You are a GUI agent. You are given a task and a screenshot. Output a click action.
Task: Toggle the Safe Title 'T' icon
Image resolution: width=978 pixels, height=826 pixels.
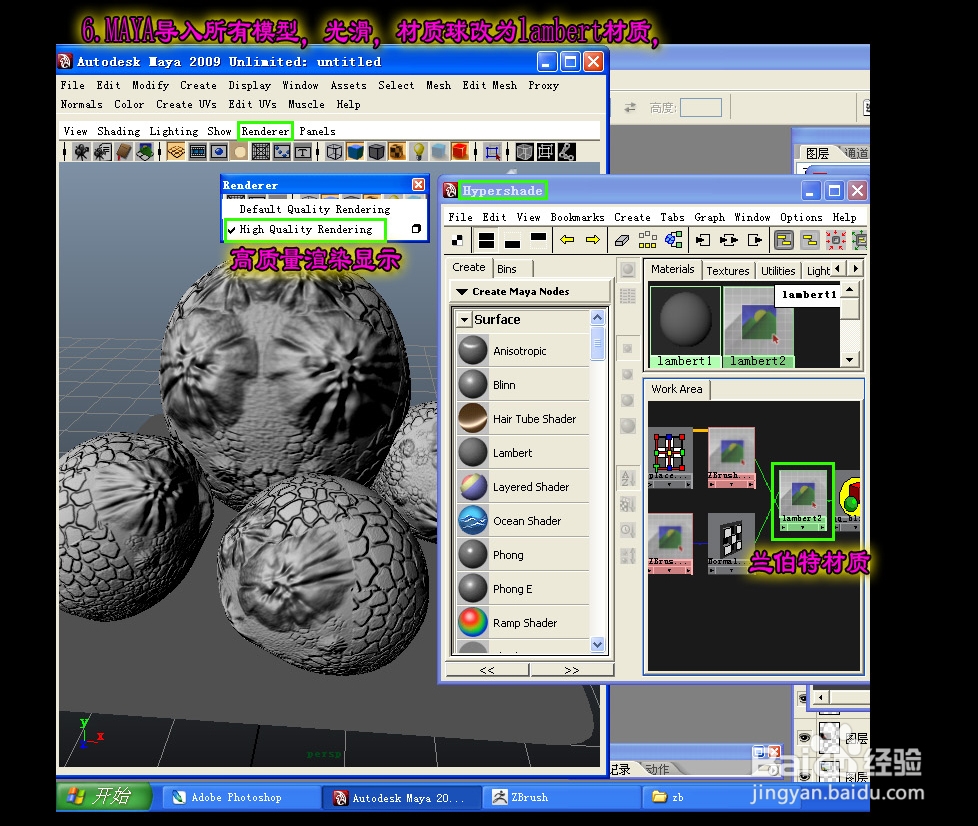303,152
